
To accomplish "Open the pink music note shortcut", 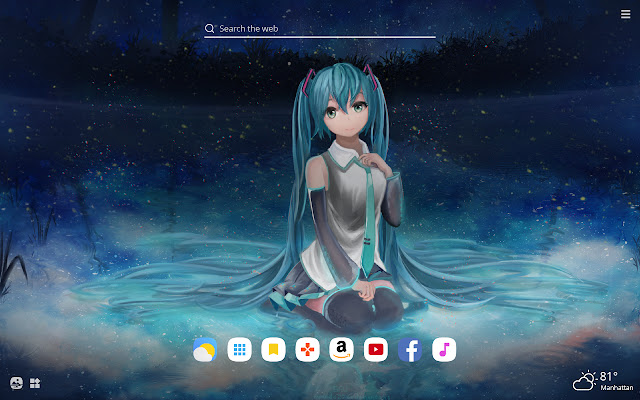I will coord(444,350).
